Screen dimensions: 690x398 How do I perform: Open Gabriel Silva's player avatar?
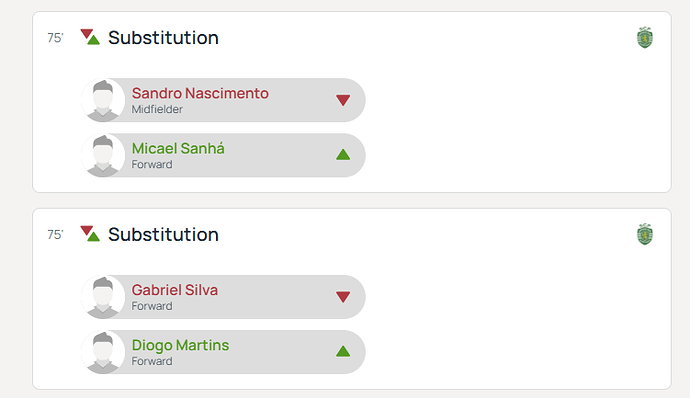tap(103, 297)
